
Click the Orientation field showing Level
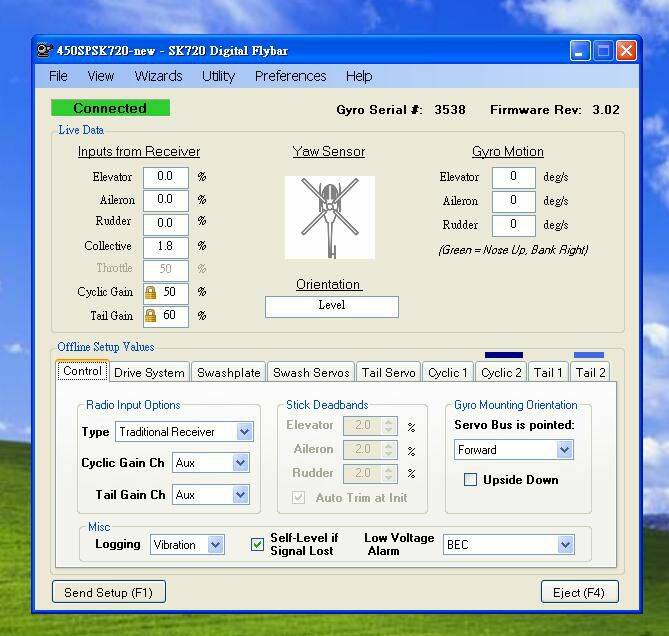pyautogui.click(x=332, y=306)
